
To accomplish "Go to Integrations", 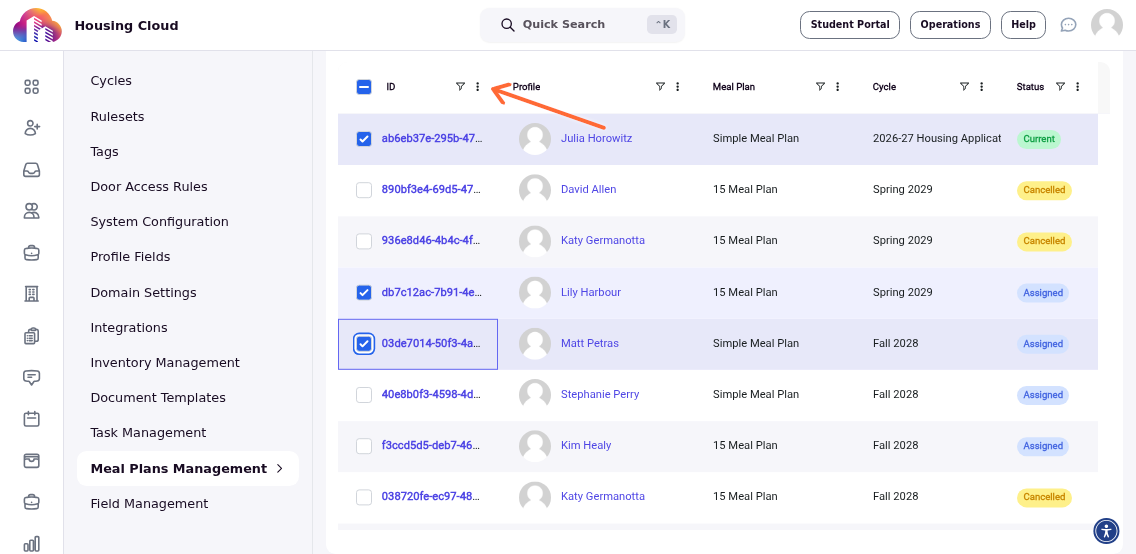I will (x=129, y=328).
